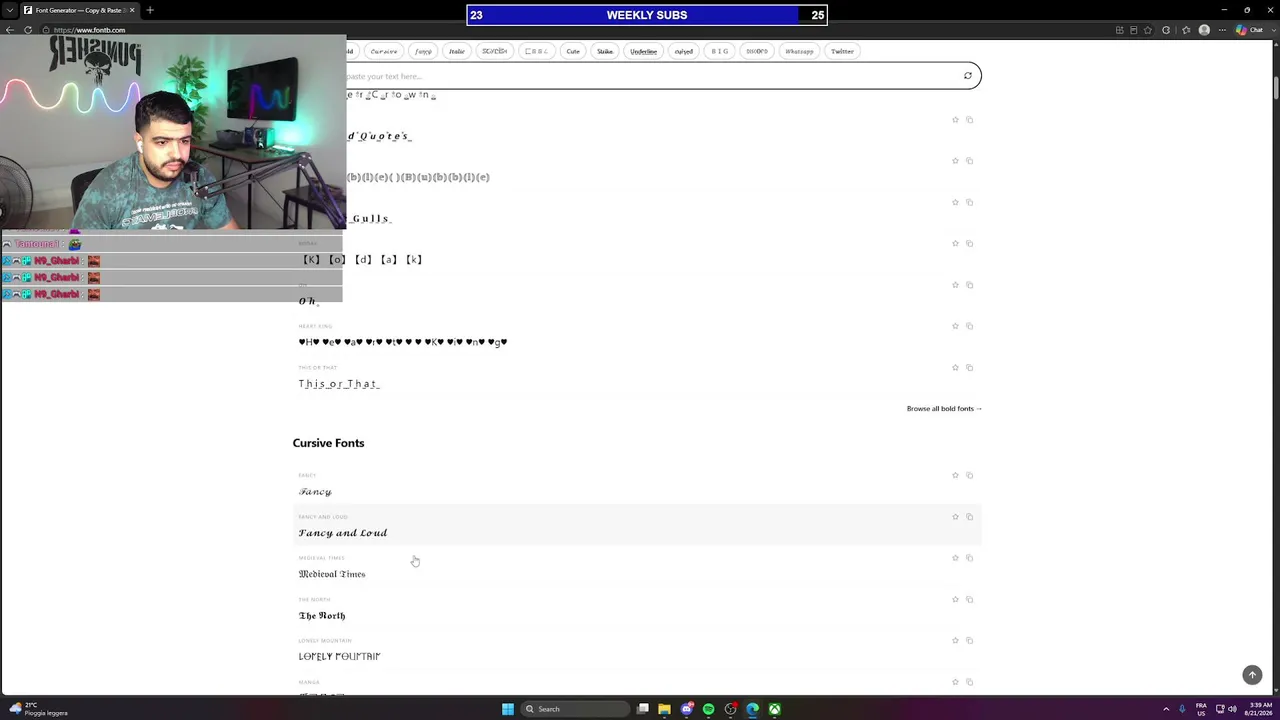Open Discord from the taskbar

coord(686,709)
